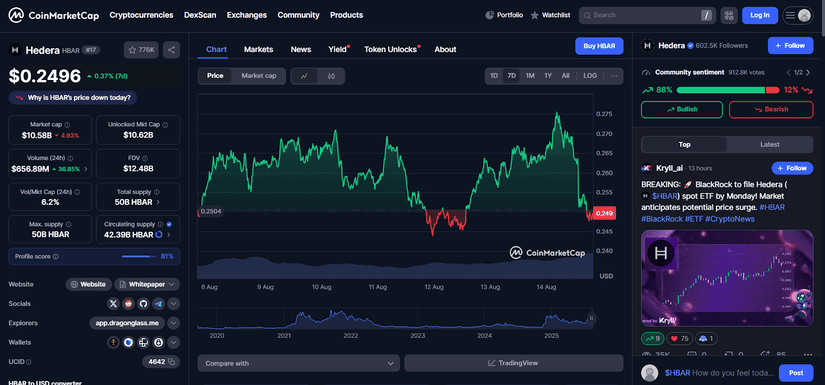This screenshot has height=385, width=825.
Task: Open the News tab
Action: click(301, 49)
